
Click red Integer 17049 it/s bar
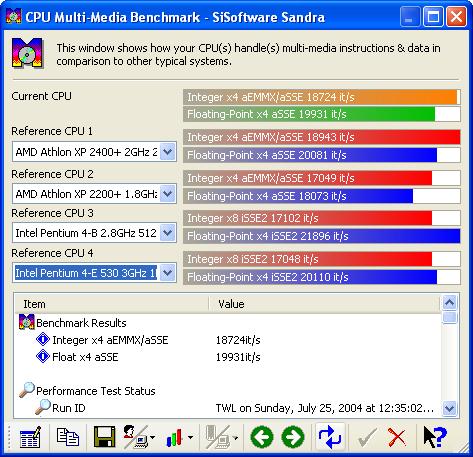322,178
